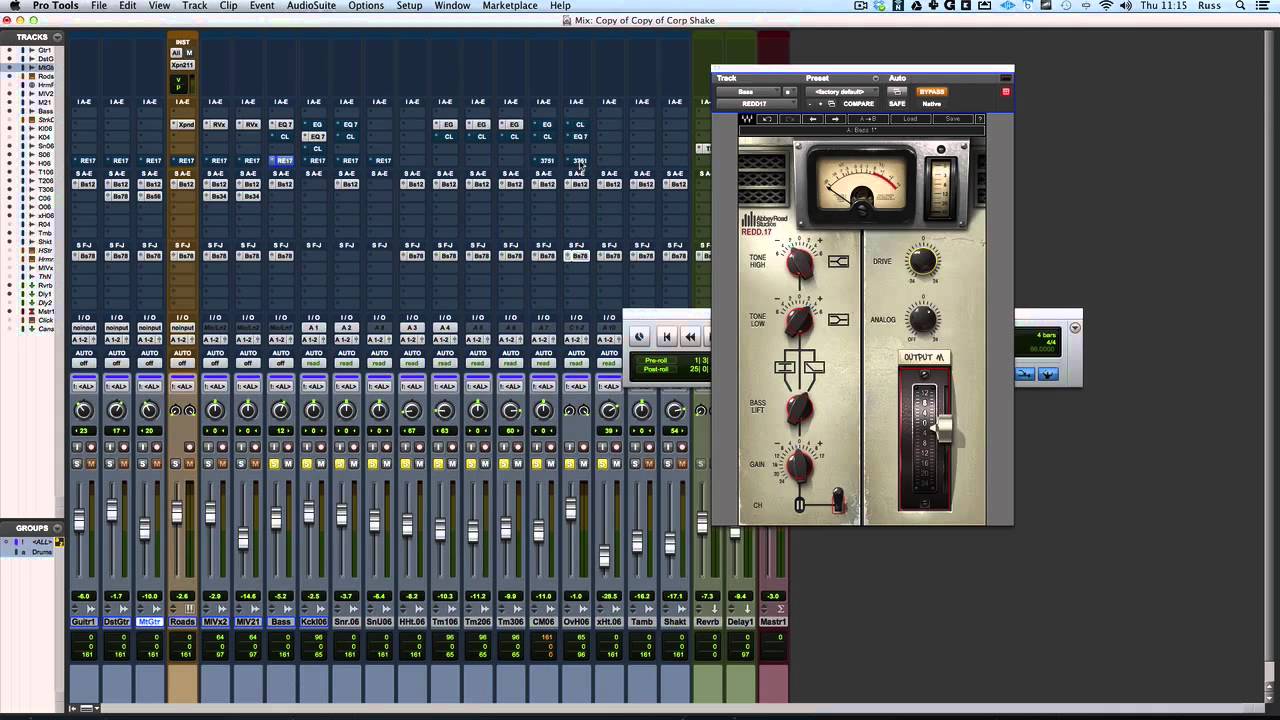Open Guitr1 automation mode selector showing off
Viewport: 1280px width, 720px height.
tap(84, 363)
